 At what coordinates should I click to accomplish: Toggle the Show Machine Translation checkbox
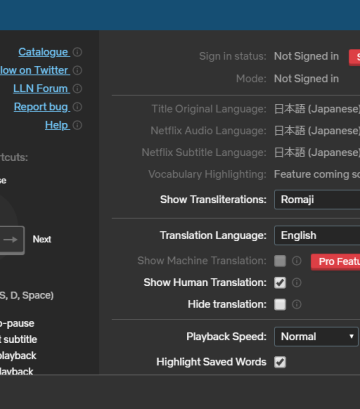click(x=280, y=261)
